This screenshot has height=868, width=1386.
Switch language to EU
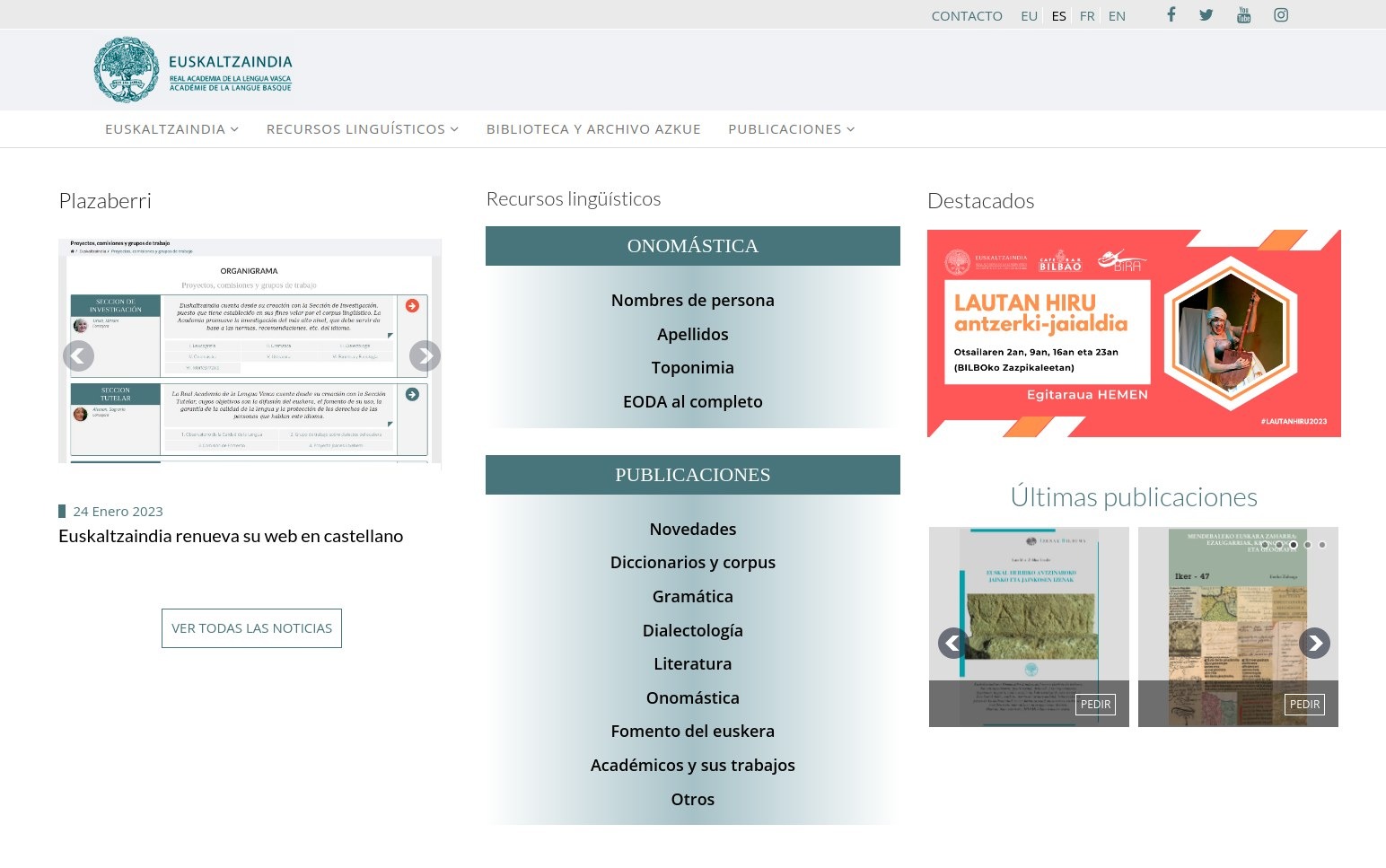pos(1029,15)
